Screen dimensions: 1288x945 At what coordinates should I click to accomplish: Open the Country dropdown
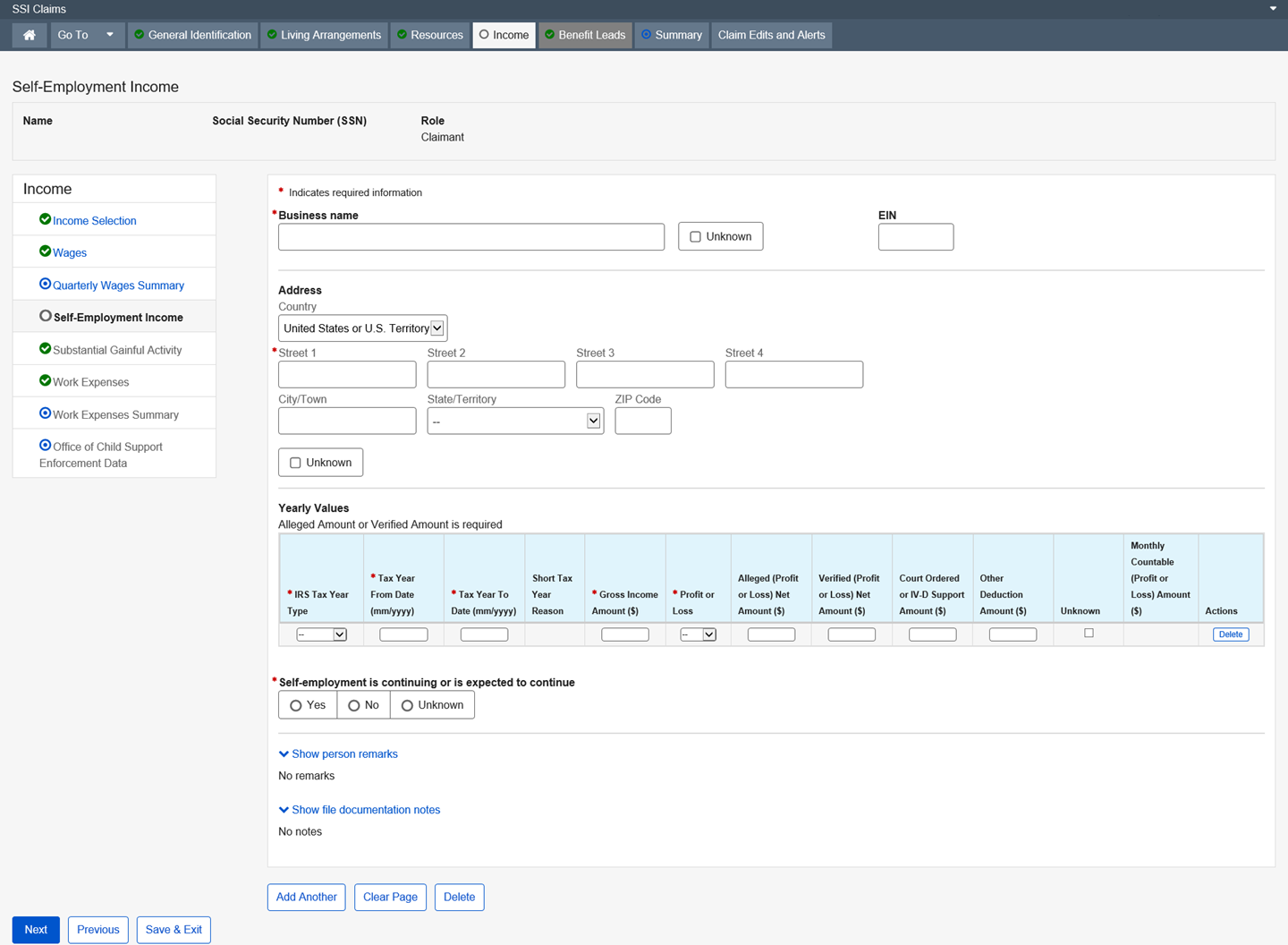pos(362,328)
